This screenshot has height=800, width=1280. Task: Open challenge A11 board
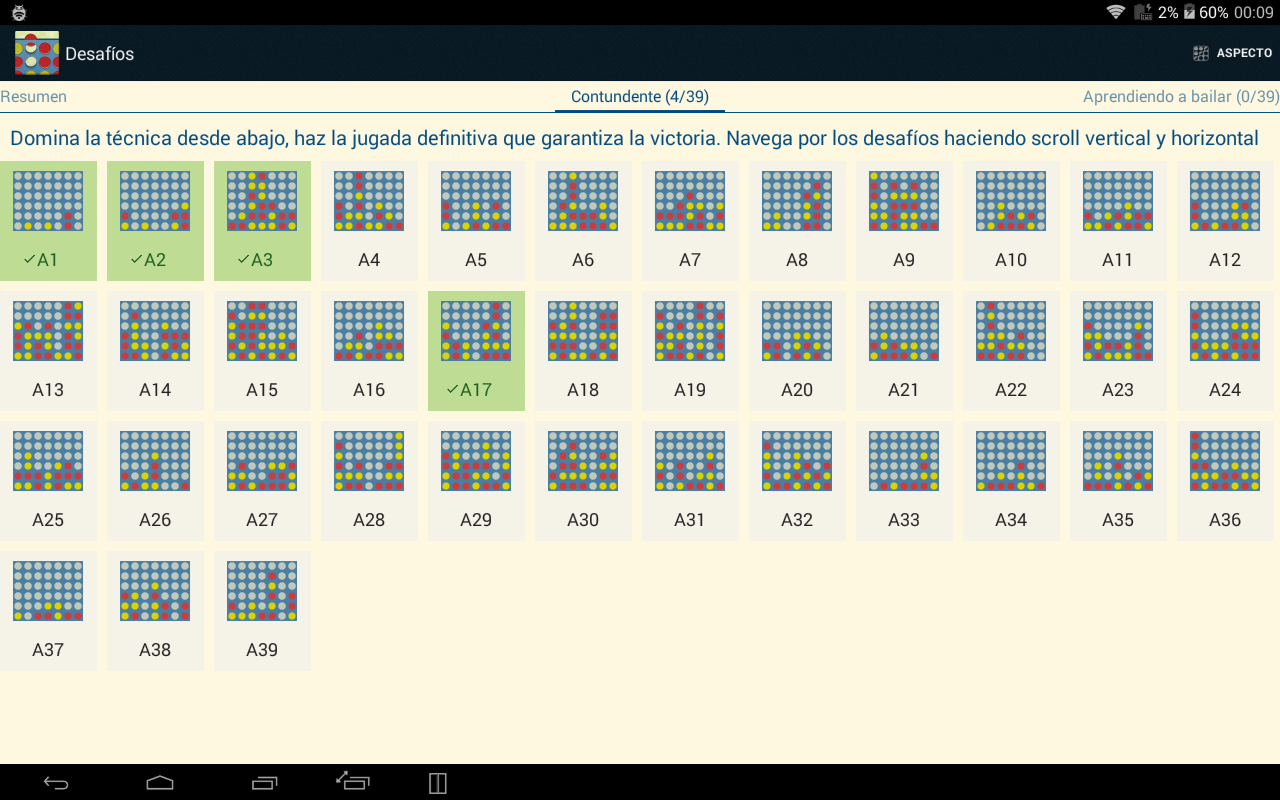(x=1118, y=221)
